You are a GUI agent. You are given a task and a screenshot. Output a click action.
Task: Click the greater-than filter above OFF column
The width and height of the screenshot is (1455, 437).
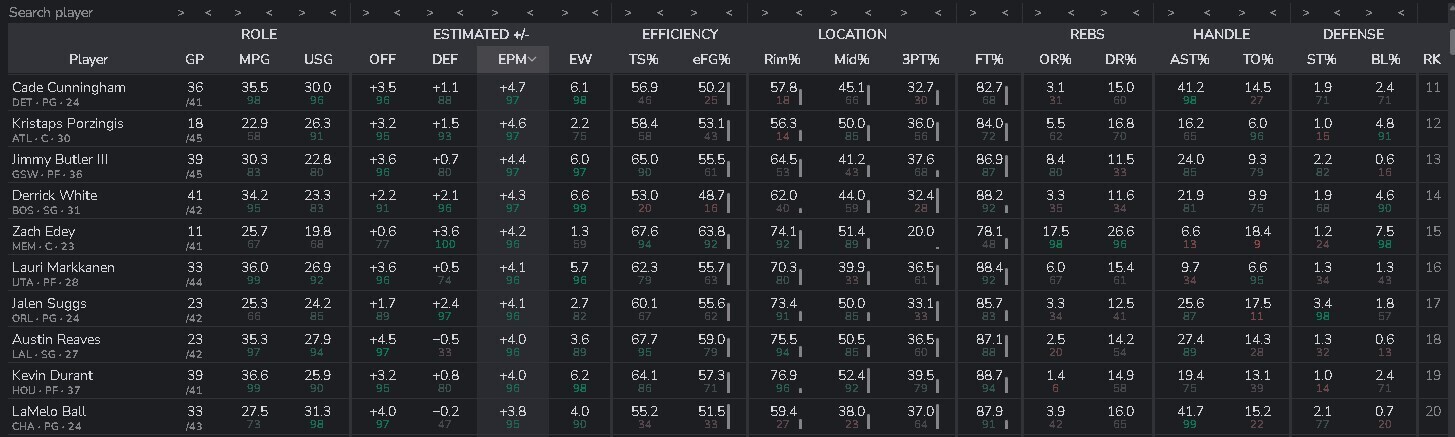point(367,13)
